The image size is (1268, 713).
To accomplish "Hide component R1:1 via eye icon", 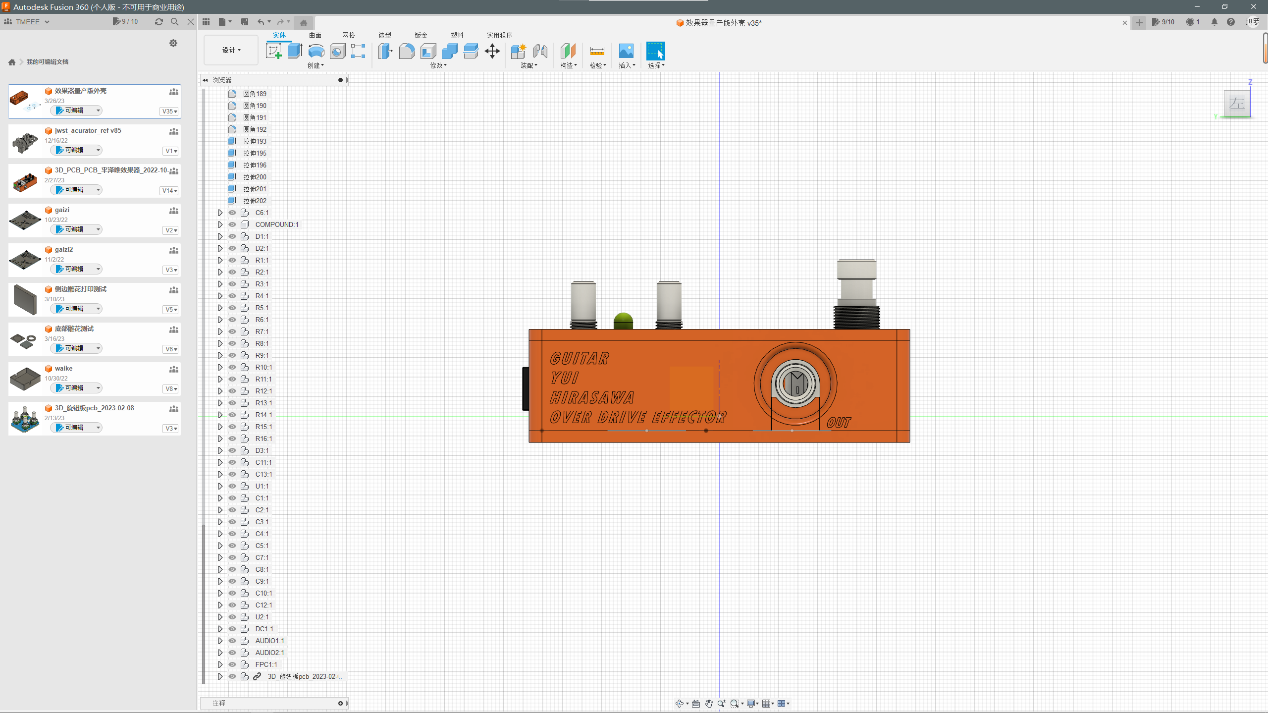I will (232, 260).
